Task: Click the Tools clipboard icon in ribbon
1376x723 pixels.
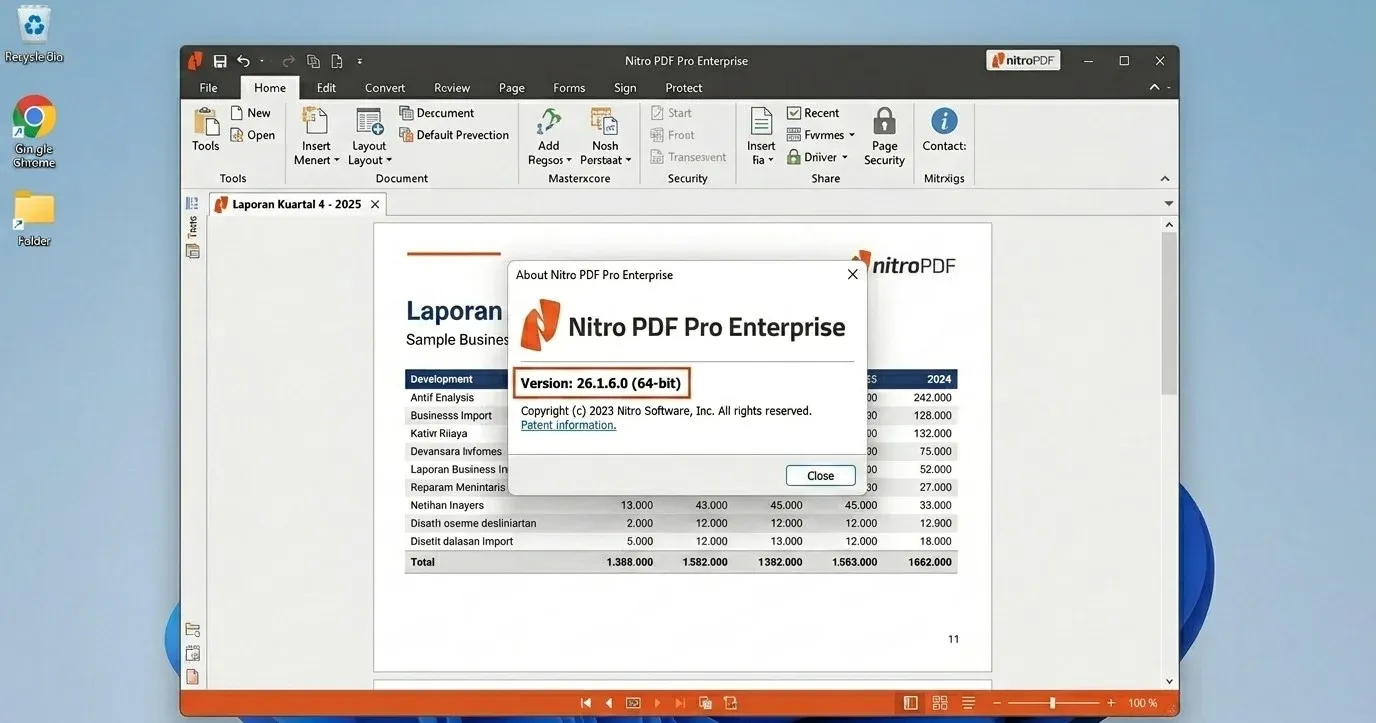Action: 206,121
